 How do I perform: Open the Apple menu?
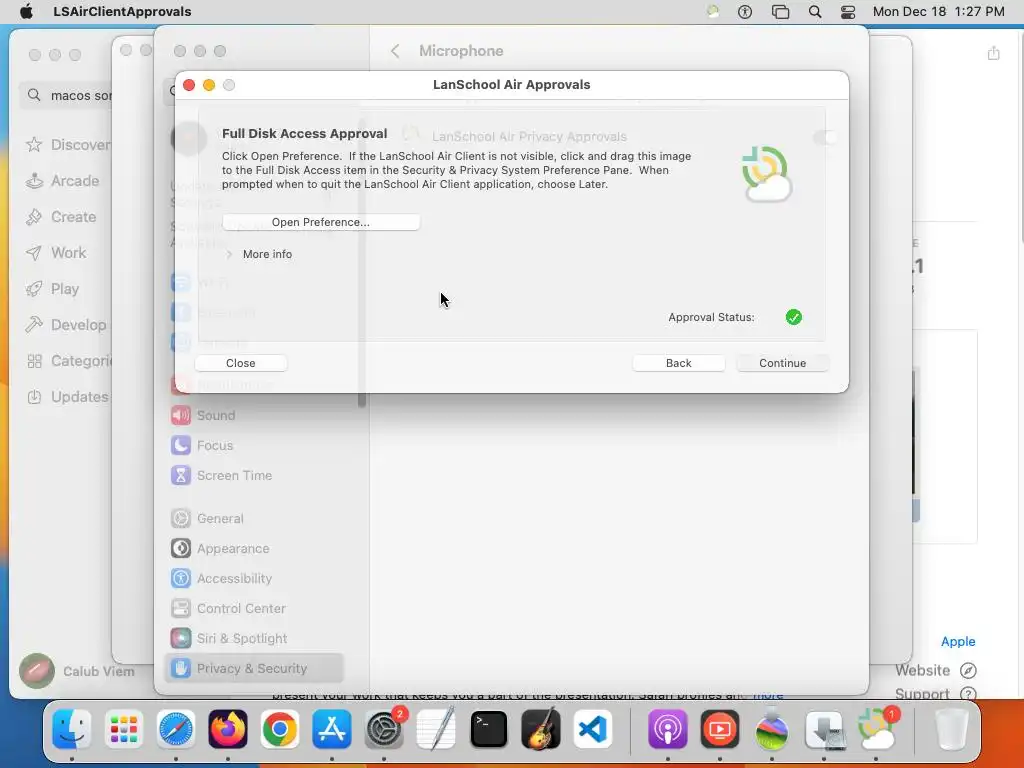pos(26,12)
